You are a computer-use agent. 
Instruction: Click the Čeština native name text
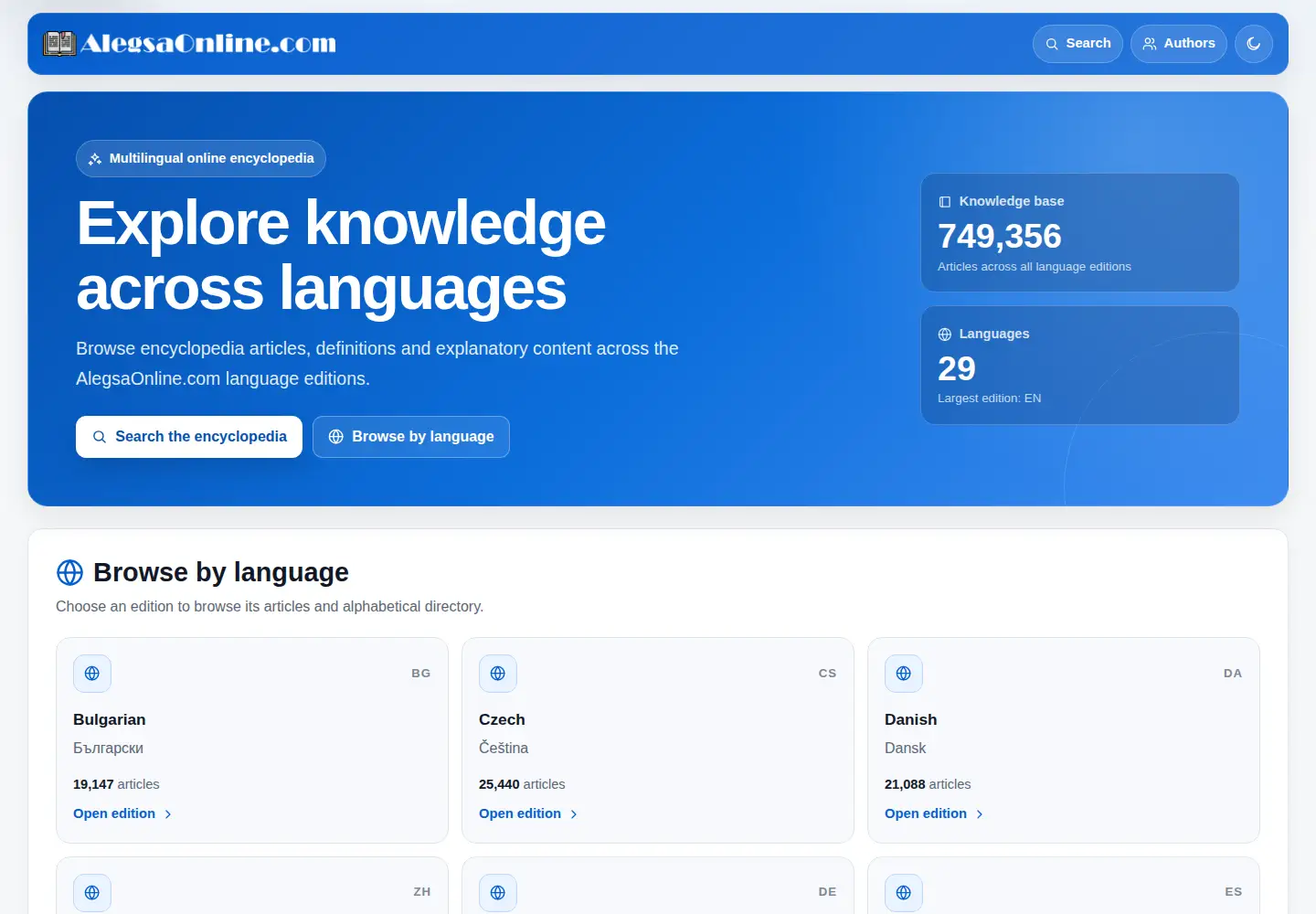(x=504, y=748)
